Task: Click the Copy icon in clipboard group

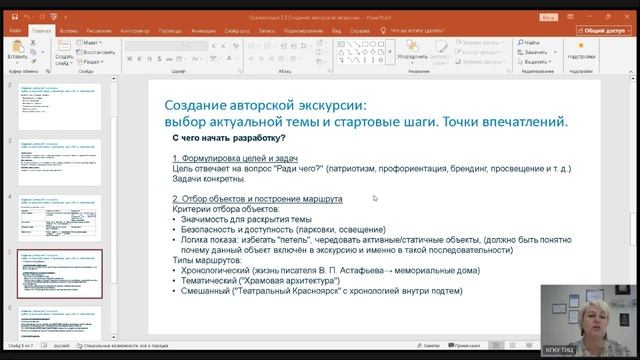Action: click(x=33, y=52)
